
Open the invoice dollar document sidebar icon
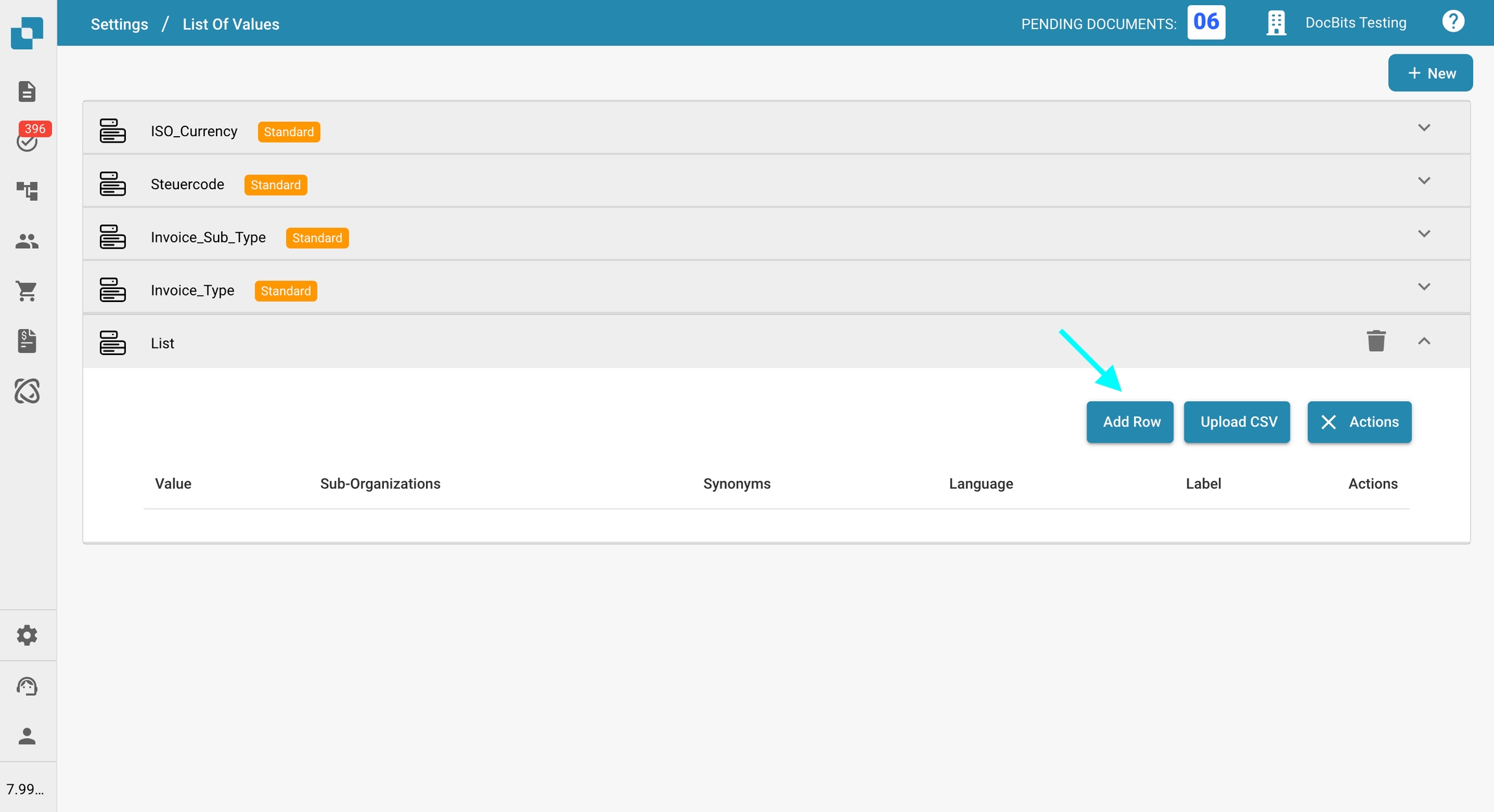(27, 341)
